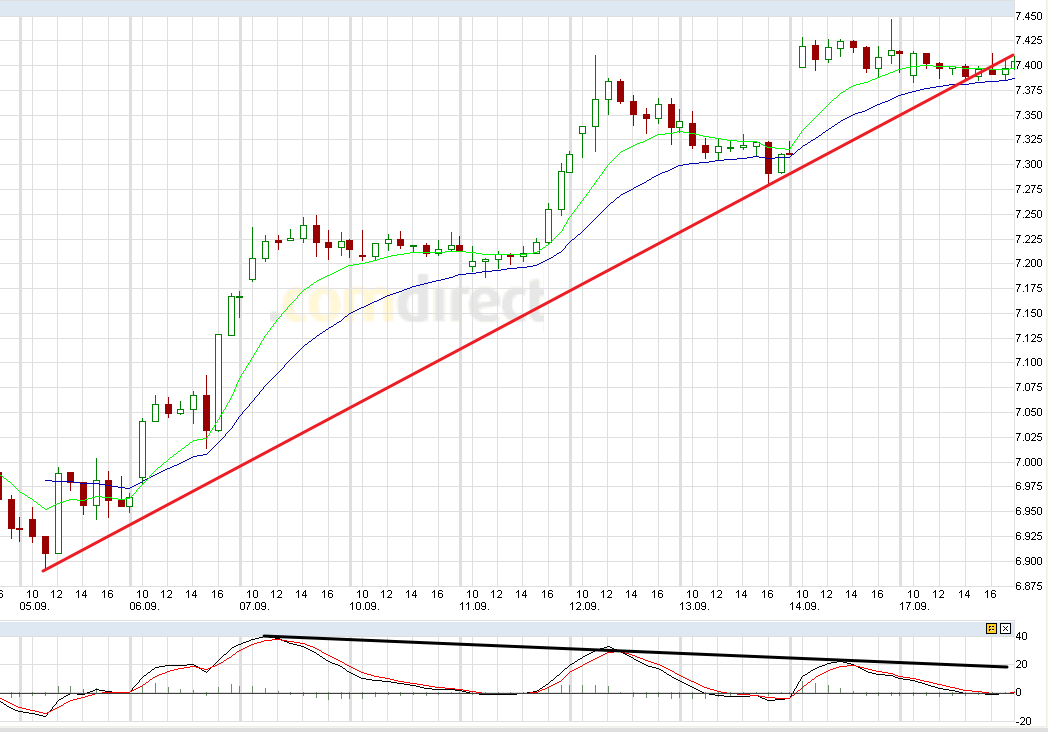Image resolution: width=1048 pixels, height=732 pixels.
Task: Click the 14.09. date label
Action: (804, 606)
